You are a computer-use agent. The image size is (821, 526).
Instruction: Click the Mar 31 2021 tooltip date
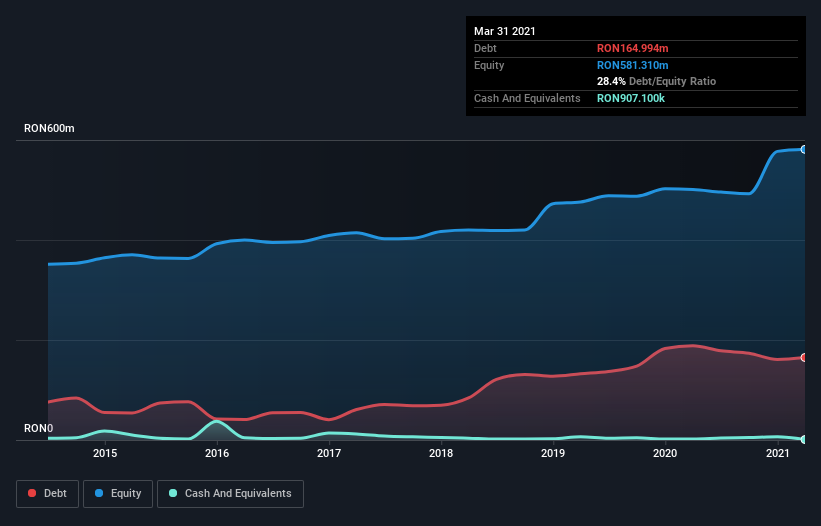505,31
